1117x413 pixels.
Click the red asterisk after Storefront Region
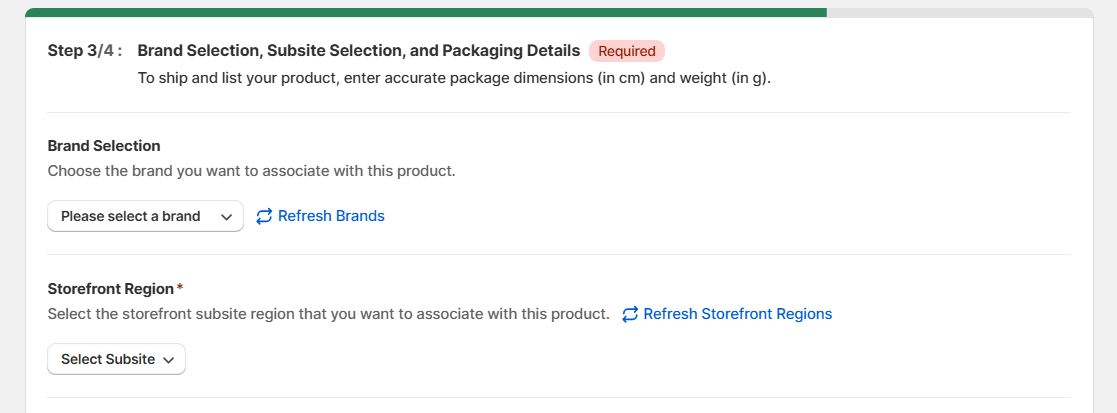tap(180, 288)
